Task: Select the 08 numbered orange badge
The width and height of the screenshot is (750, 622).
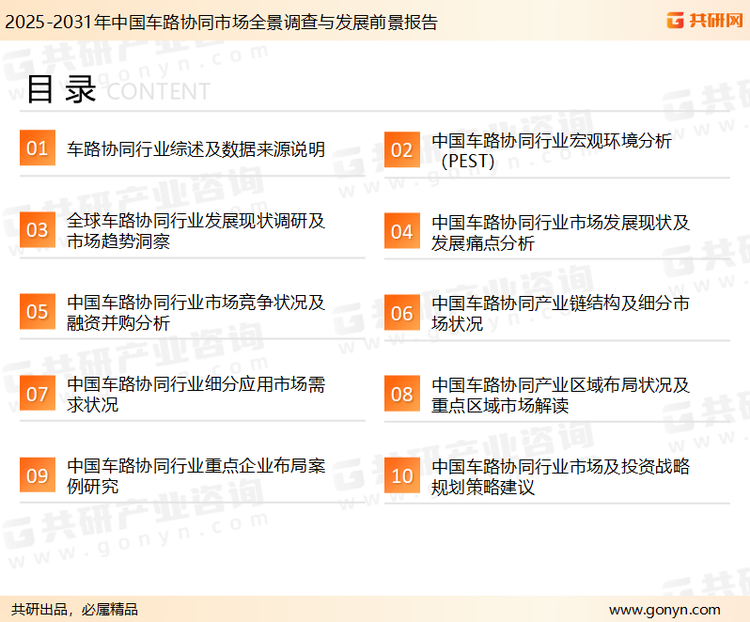Action: [402, 394]
